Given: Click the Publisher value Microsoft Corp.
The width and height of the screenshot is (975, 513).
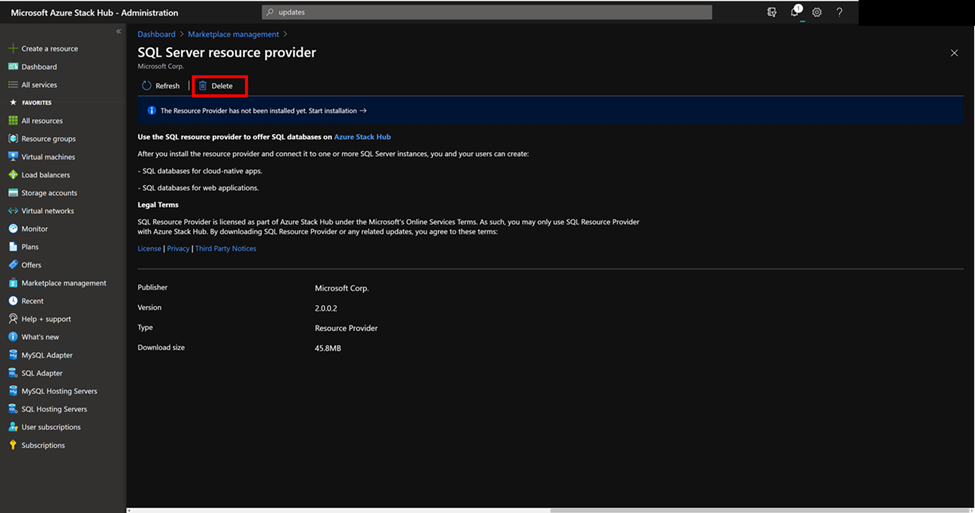Looking at the screenshot, I should [x=341, y=288].
